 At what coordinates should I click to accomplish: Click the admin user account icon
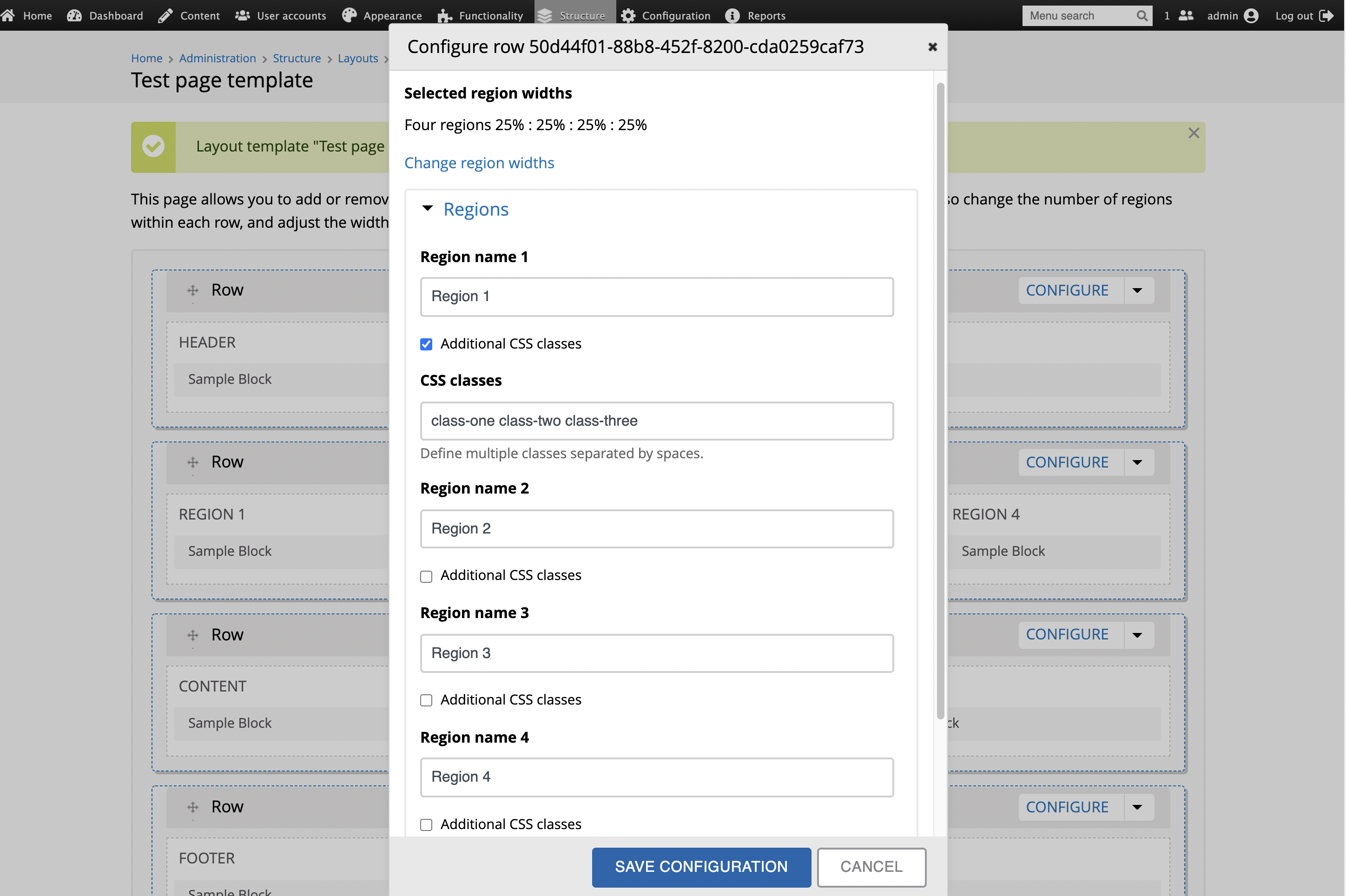click(x=1252, y=15)
